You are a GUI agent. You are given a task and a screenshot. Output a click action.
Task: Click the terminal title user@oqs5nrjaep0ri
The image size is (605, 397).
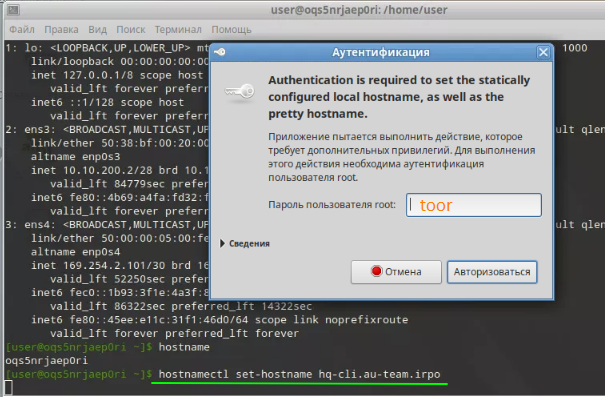pos(359,10)
